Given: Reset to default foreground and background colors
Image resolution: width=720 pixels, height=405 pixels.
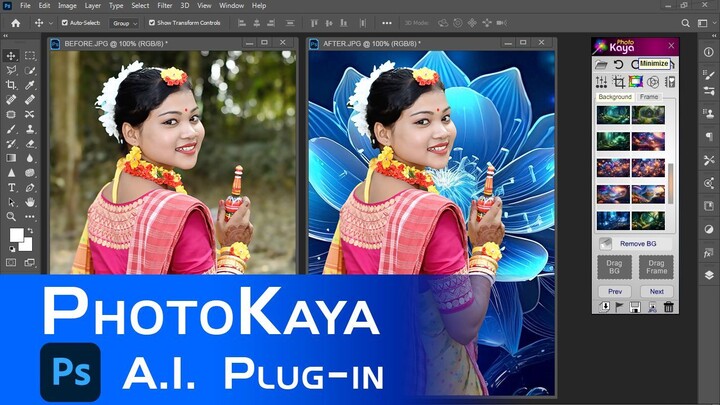Looking at the screenshot, I should click(11, 249).
